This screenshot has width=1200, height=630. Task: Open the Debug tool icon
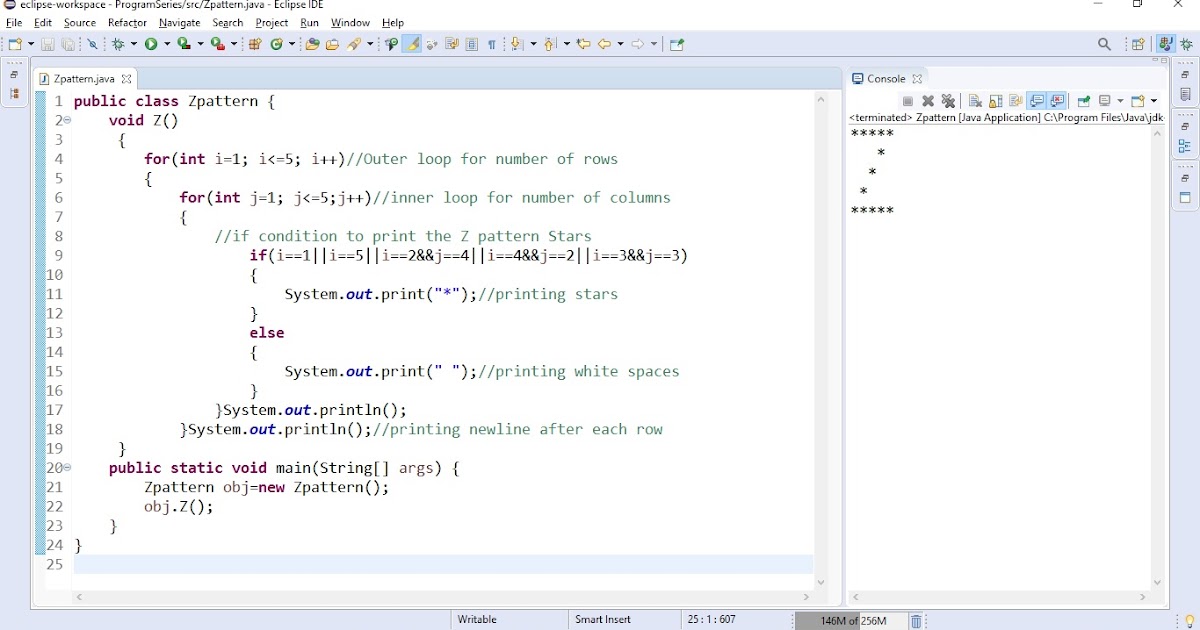pyautogui.click(x=117, y=43)
